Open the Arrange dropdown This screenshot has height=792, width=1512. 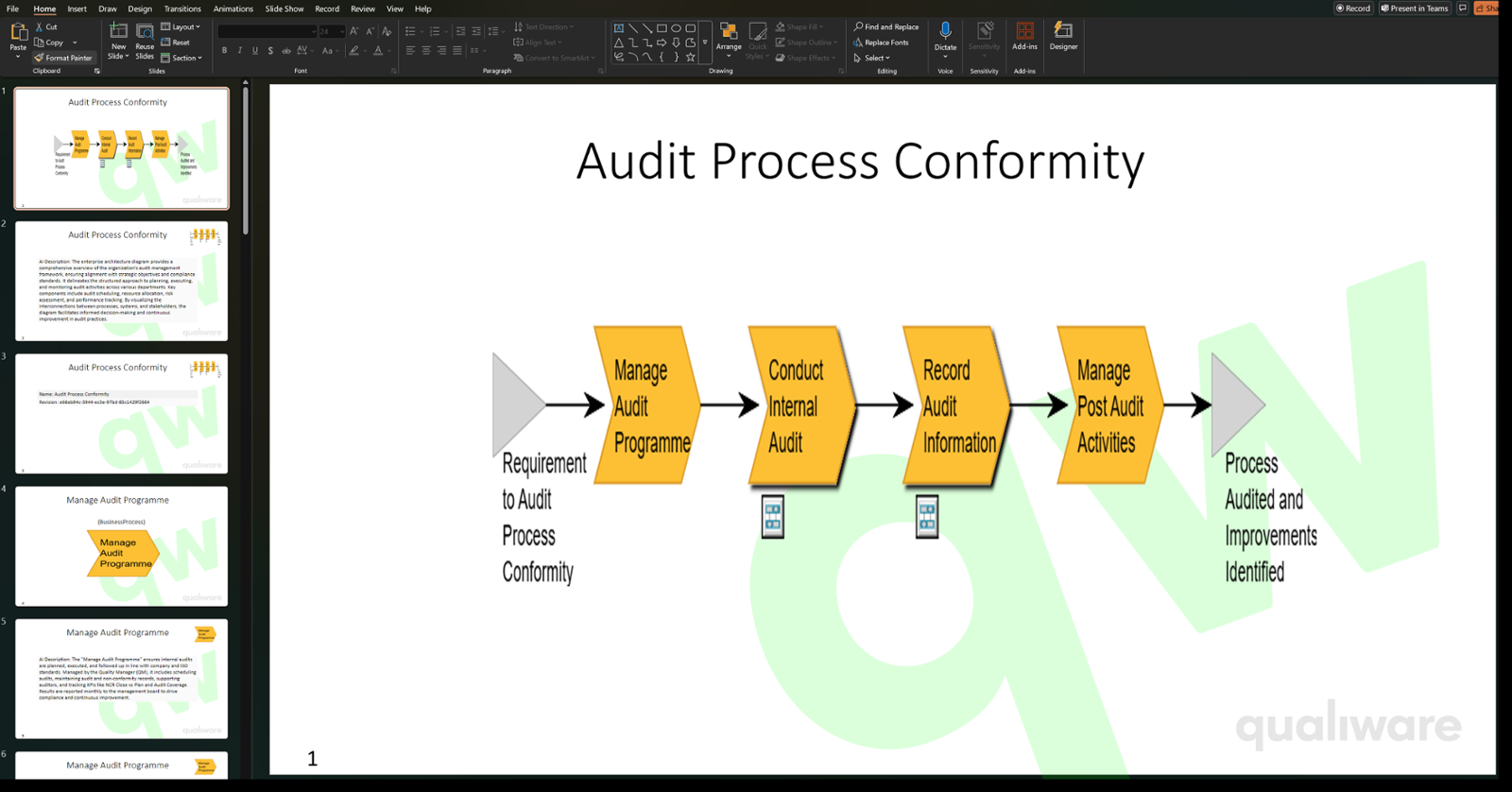click(x=729, y=42)
